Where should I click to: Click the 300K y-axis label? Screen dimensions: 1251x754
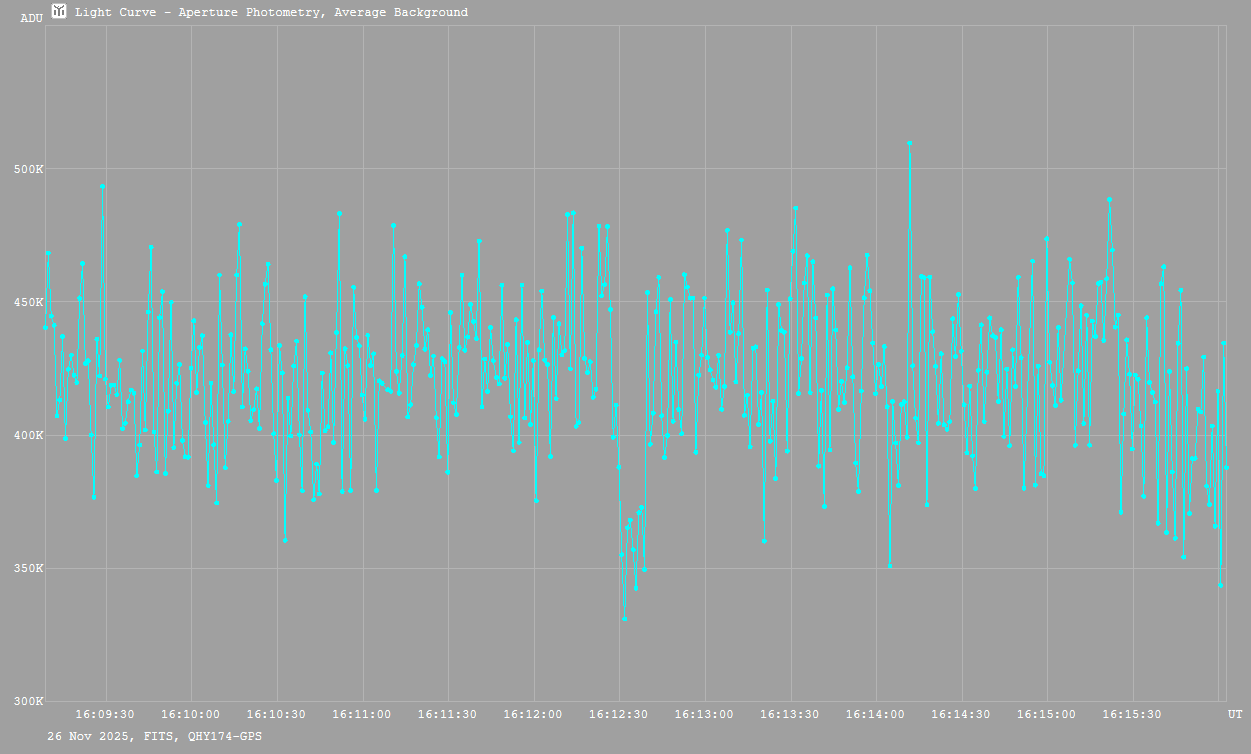[28, 701]
